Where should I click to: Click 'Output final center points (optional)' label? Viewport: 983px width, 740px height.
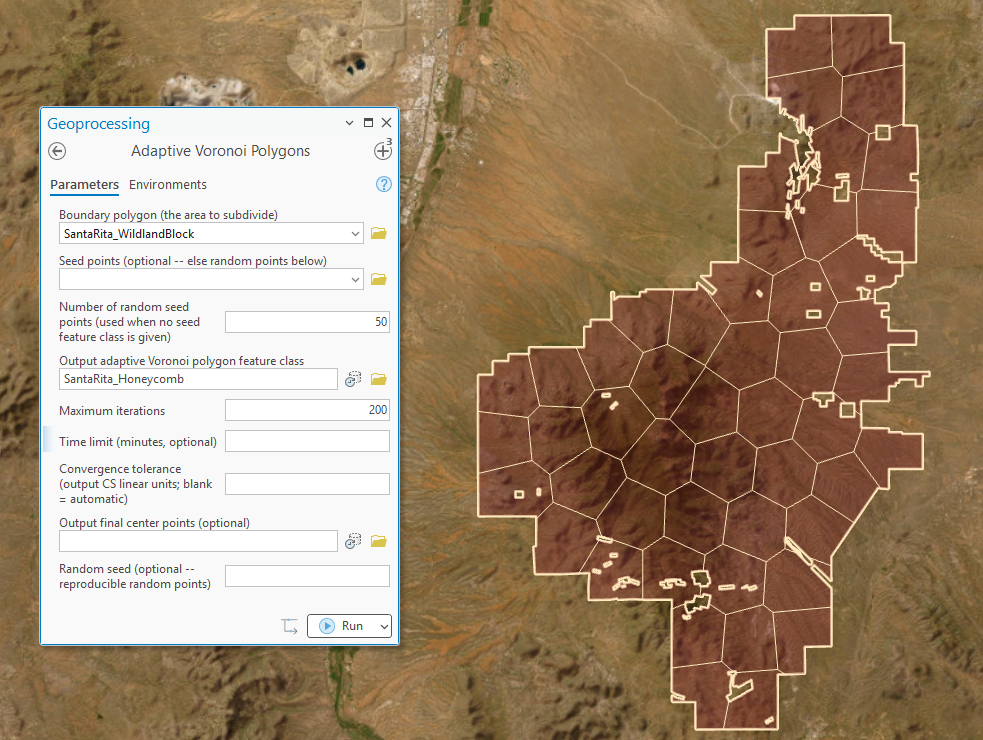point(154,522)
